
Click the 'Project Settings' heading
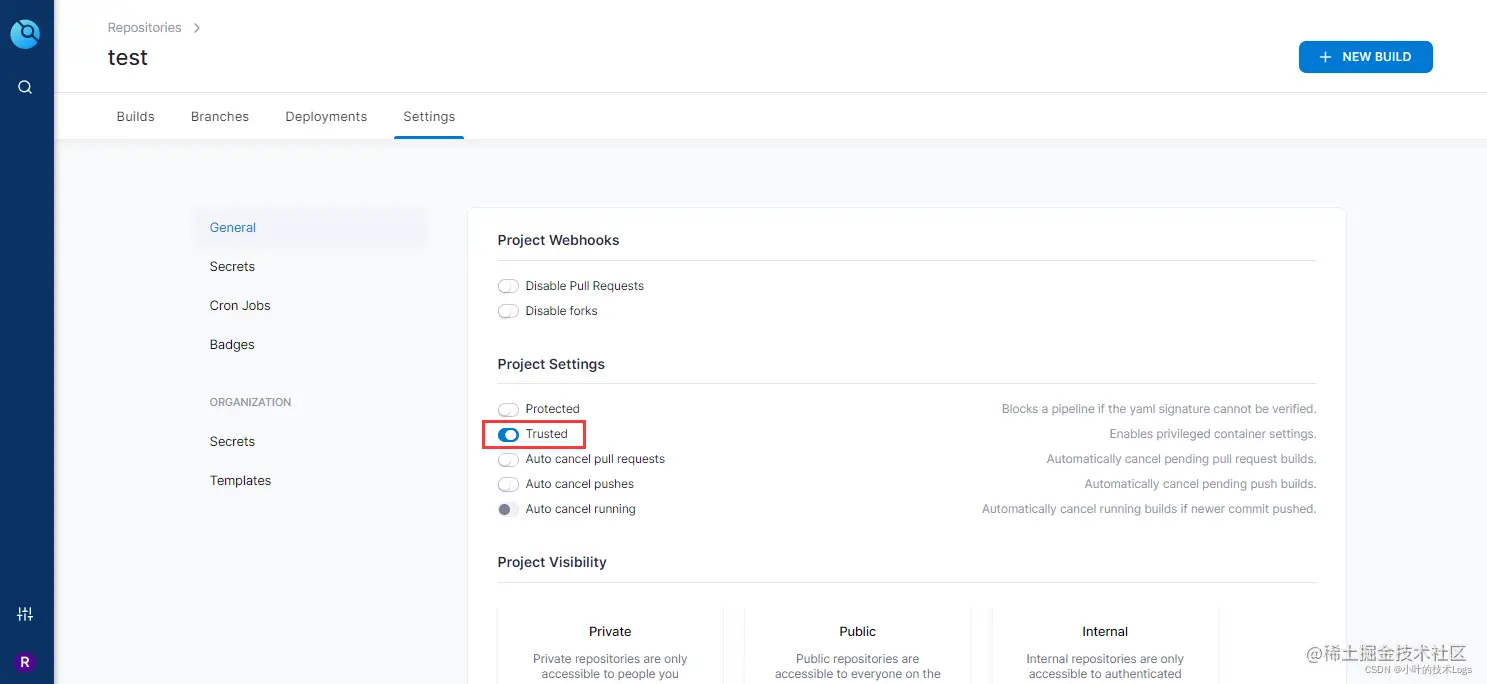pyautogui.click(x=551, y=364)
